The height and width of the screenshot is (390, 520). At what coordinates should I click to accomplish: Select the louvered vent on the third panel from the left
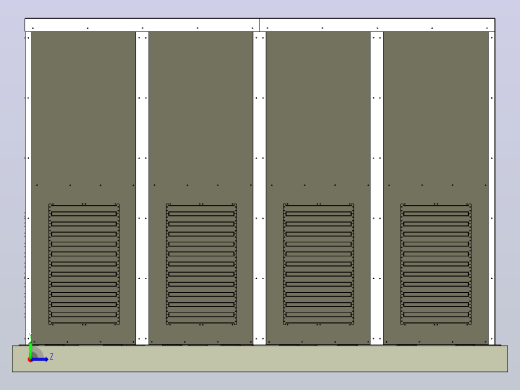click(x=319, y=264)
